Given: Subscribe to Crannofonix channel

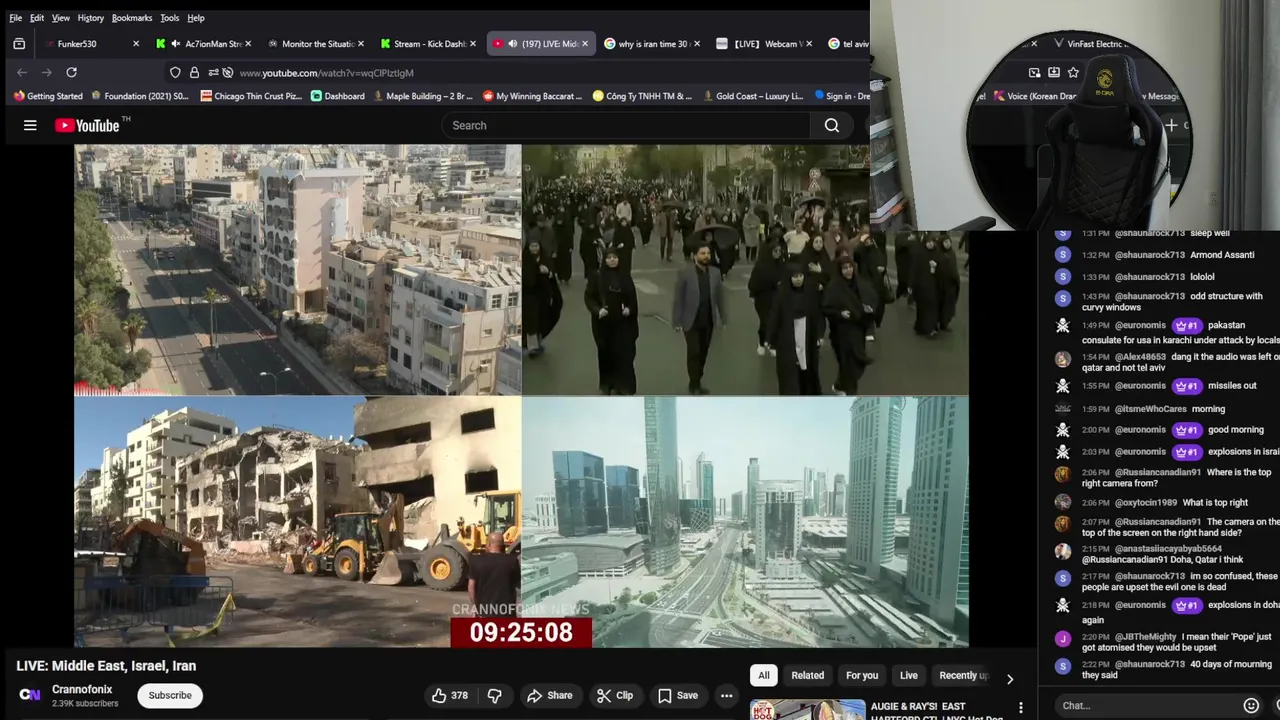Looking at the screenshot, I should 170,695.
